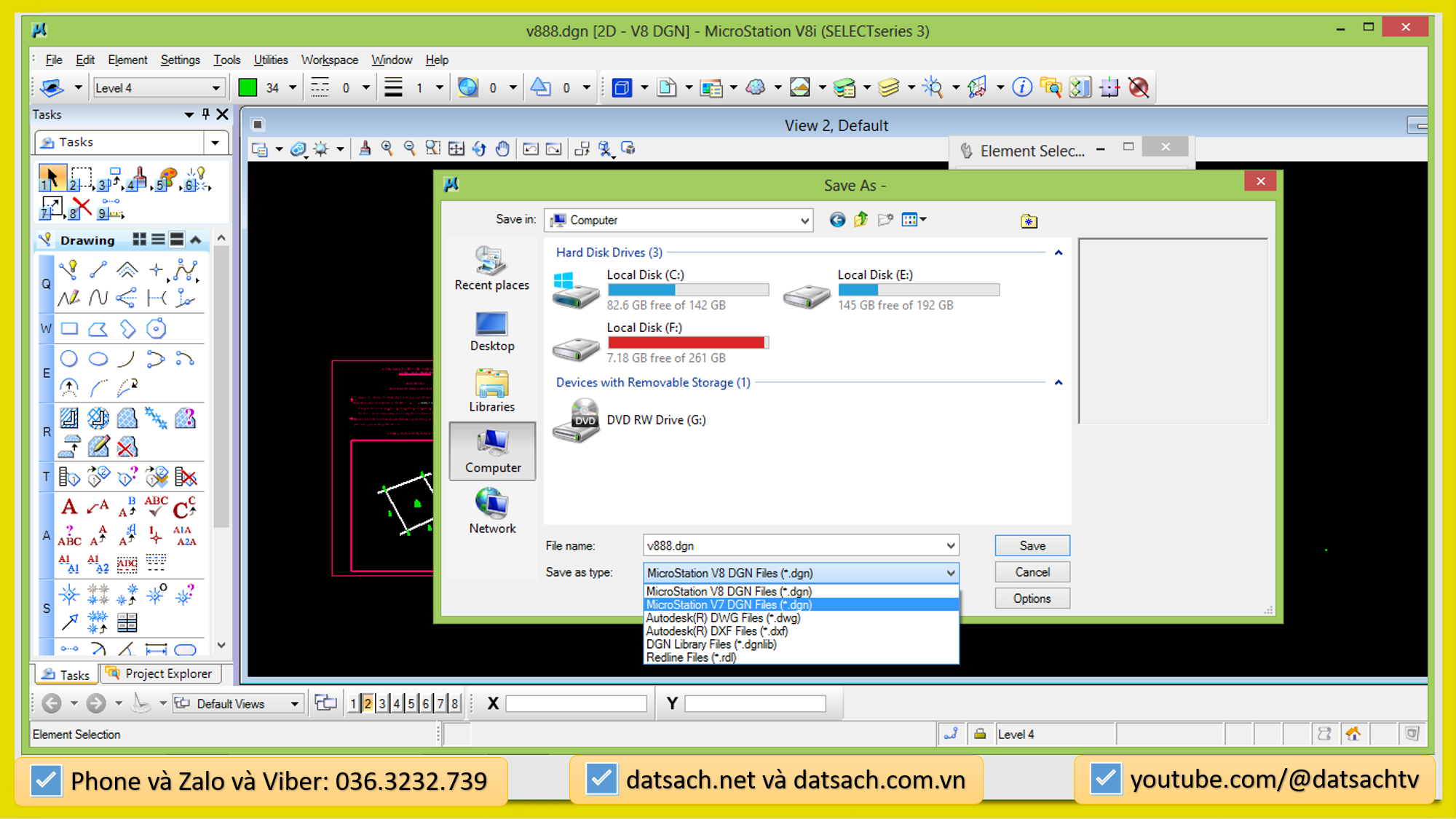Click the Delete Element red X tool
This screenshot has height=819, width=1456.
click(82, 208)
